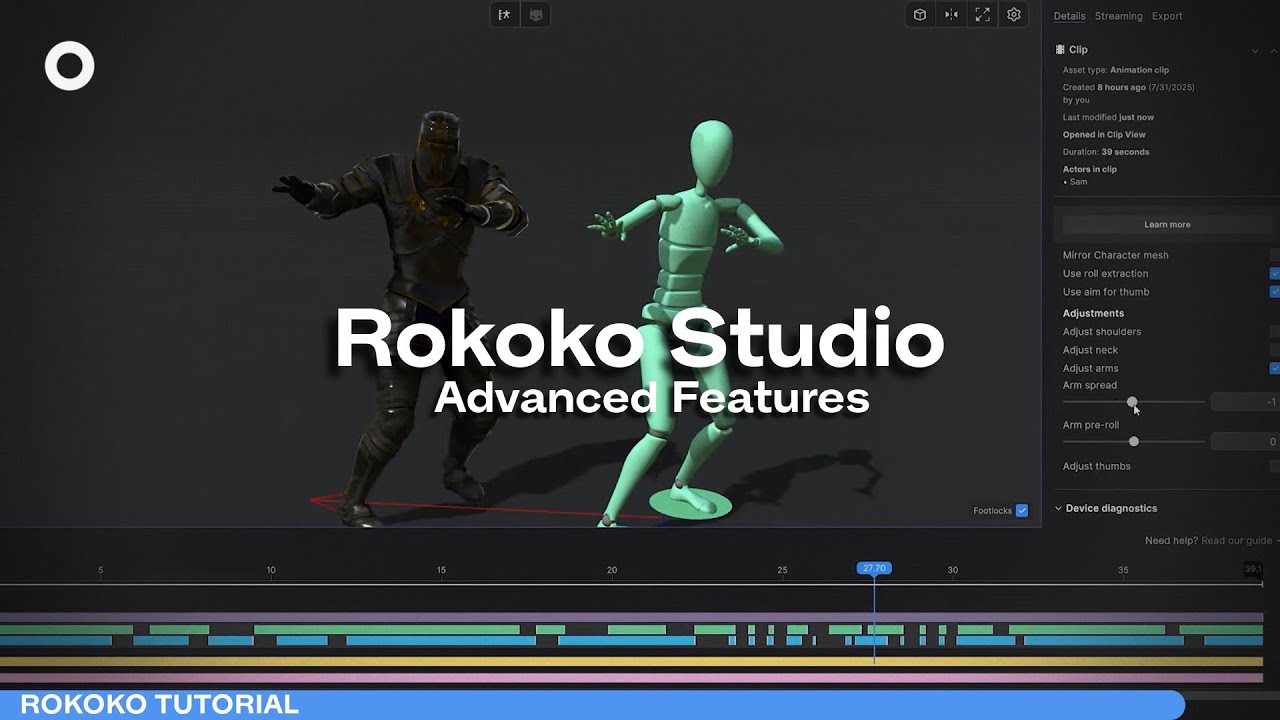This screenshot has height=720, width=1280.
Task: Click the character mask icon beside pose icon
Action: [535, 15]
